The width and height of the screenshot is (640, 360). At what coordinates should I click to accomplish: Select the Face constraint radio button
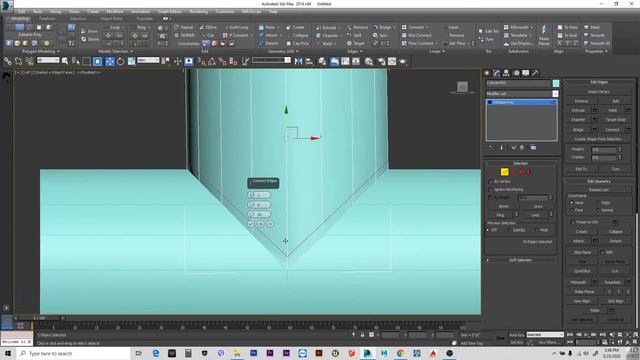[x=571, y=210]
